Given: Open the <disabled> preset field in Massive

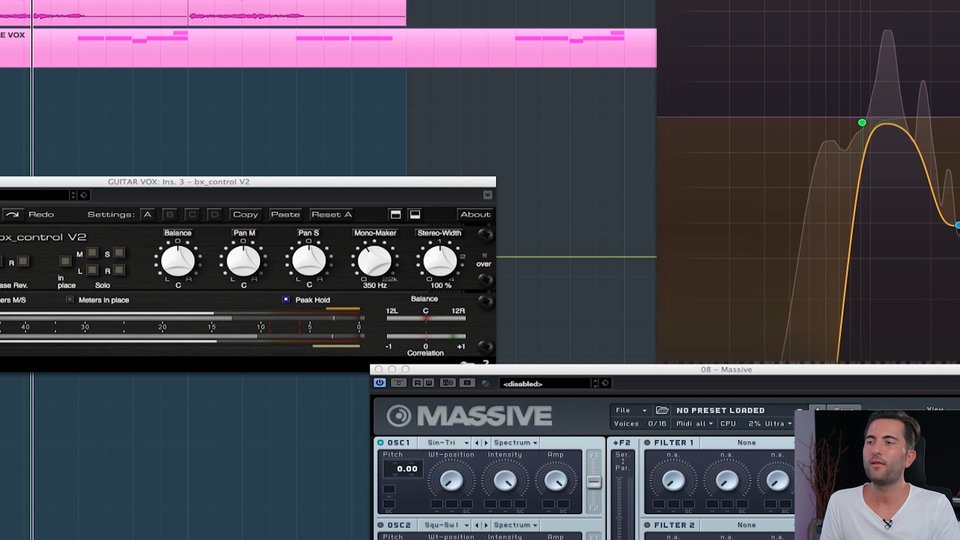Looking at the screenshot, I should [x=545, y=383].
